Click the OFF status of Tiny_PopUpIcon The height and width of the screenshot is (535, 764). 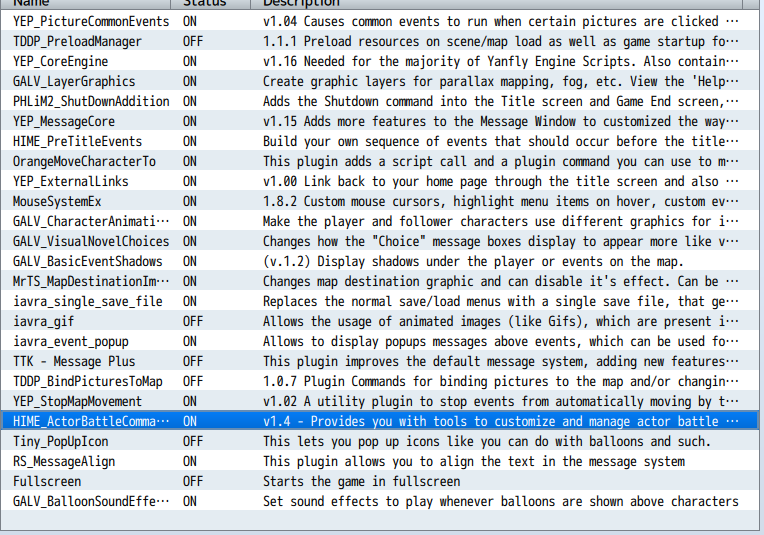click(x=193, y=441)
